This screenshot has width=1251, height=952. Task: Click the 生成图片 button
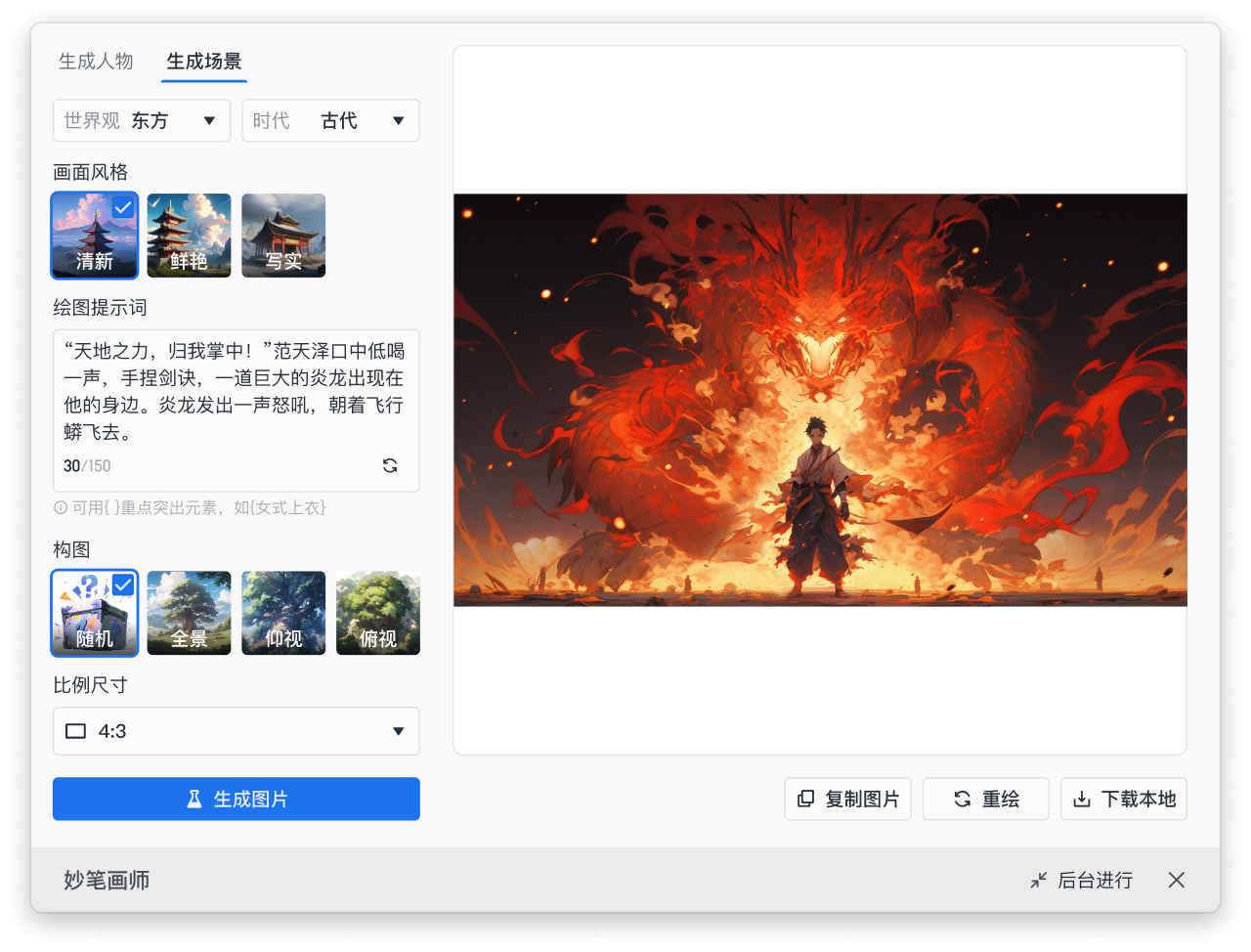[236, 799]
